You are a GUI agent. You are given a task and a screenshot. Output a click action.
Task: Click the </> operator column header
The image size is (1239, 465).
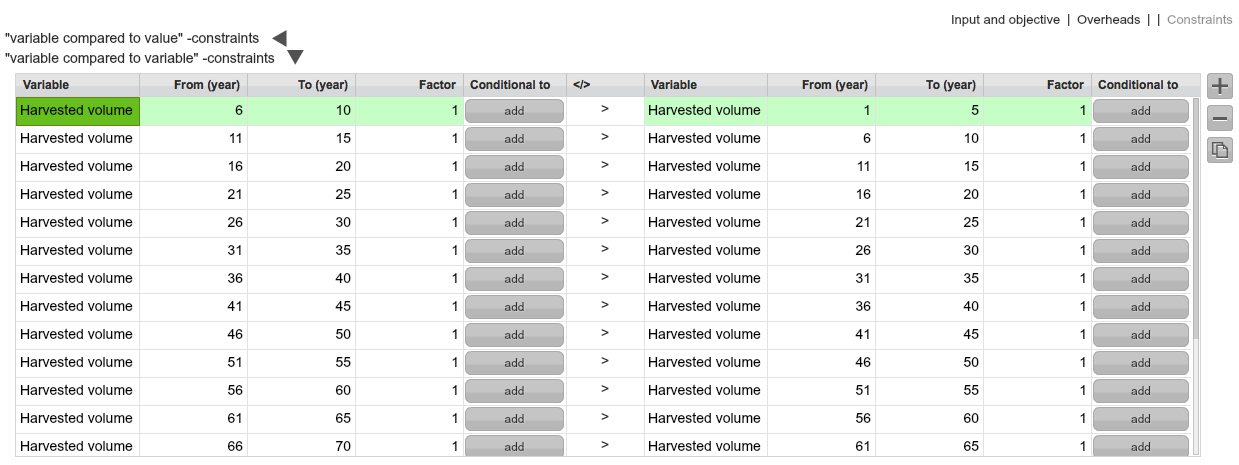click(x=605, y=85)
